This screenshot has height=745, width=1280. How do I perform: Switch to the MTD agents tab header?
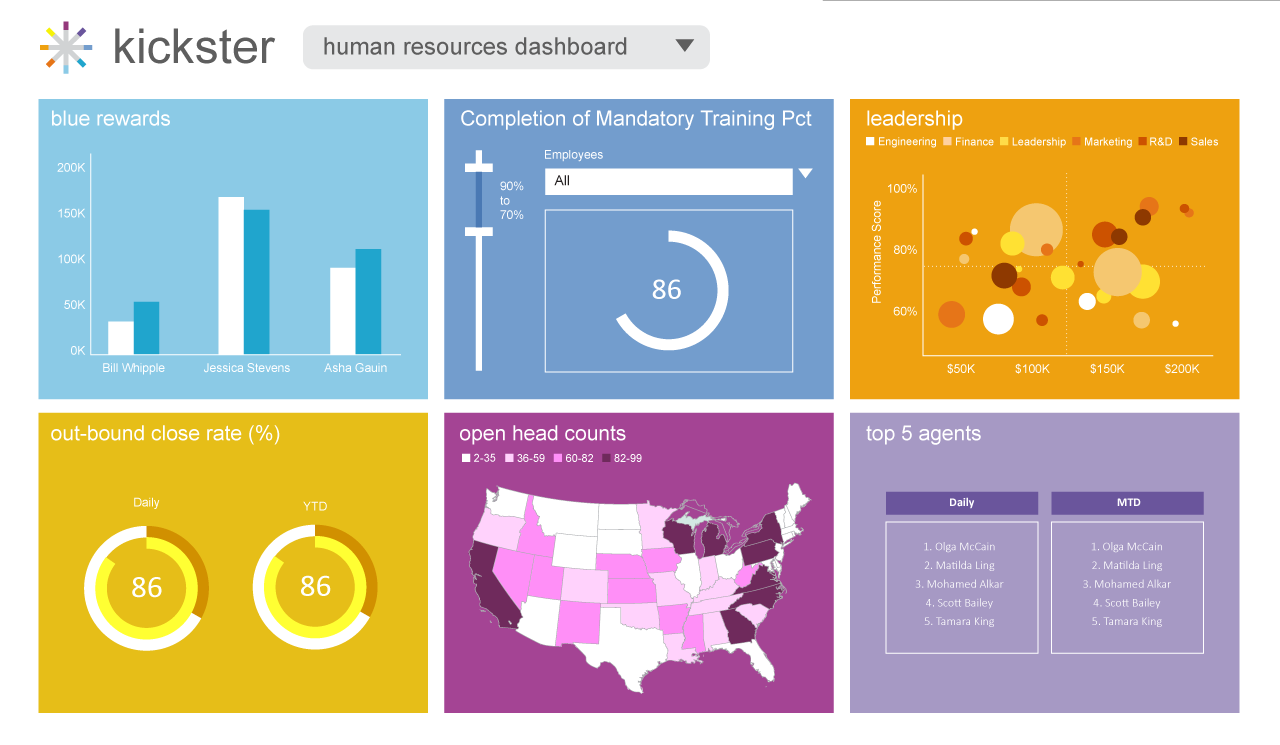click(x=1127, y=503)
